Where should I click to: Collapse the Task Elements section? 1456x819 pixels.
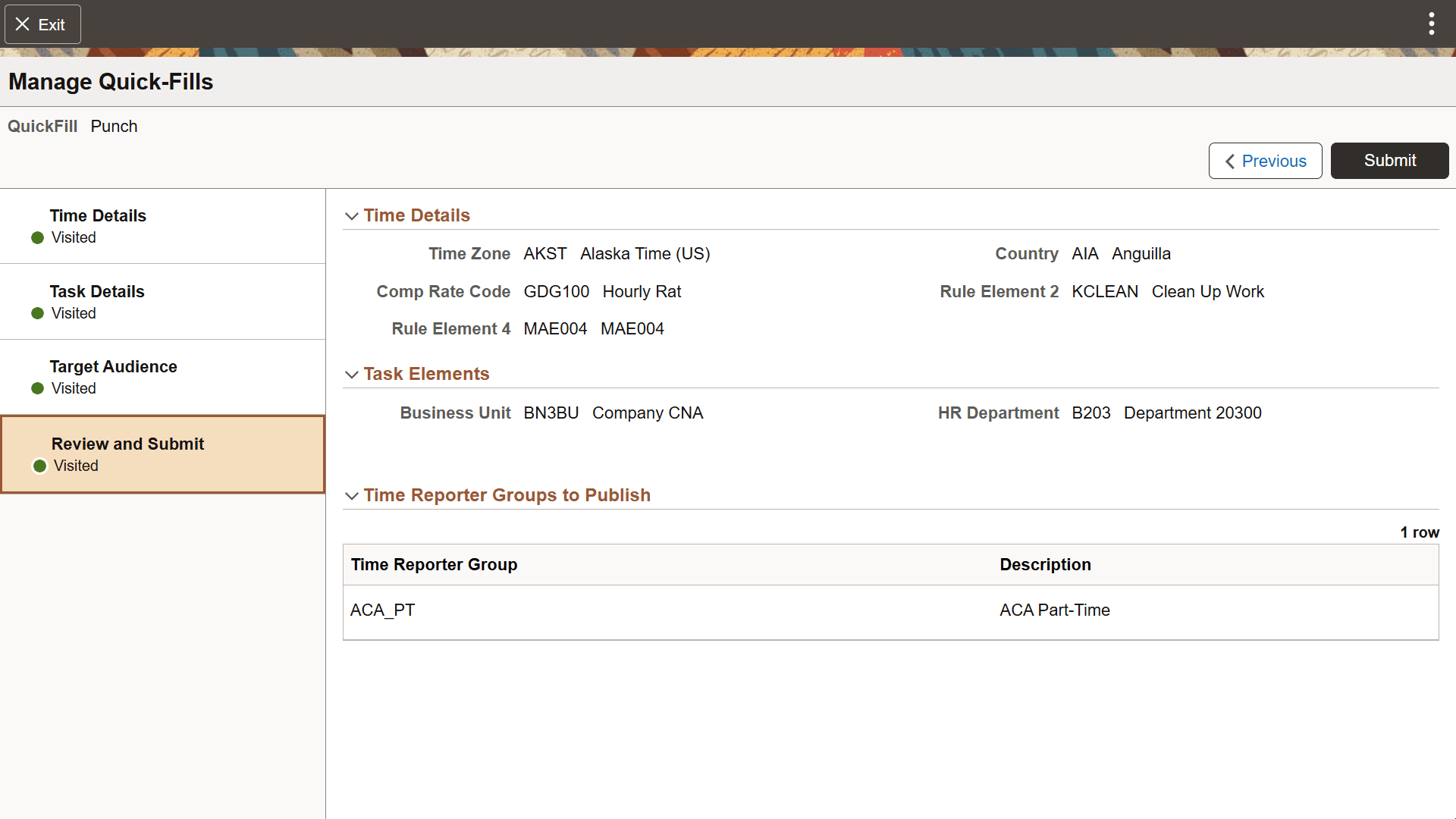tap(352, 375)
